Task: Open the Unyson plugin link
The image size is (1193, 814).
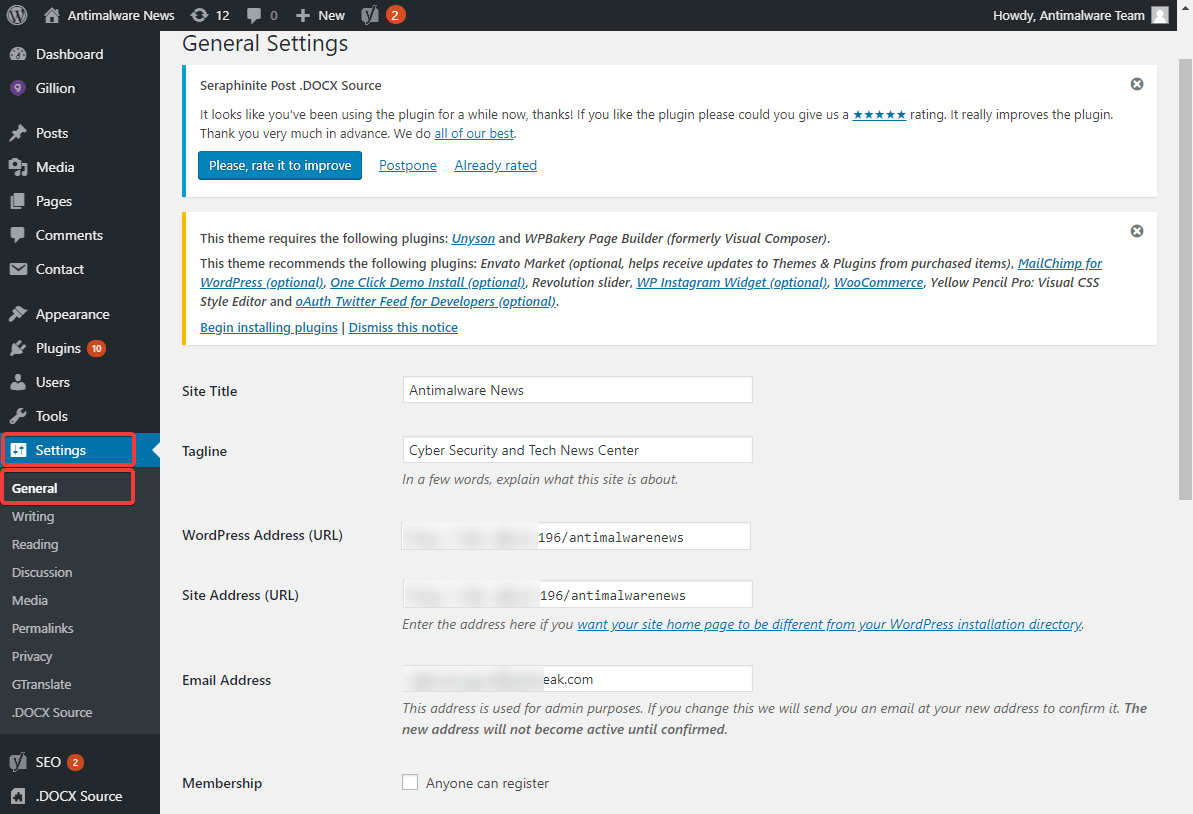Action: point(473,238)
